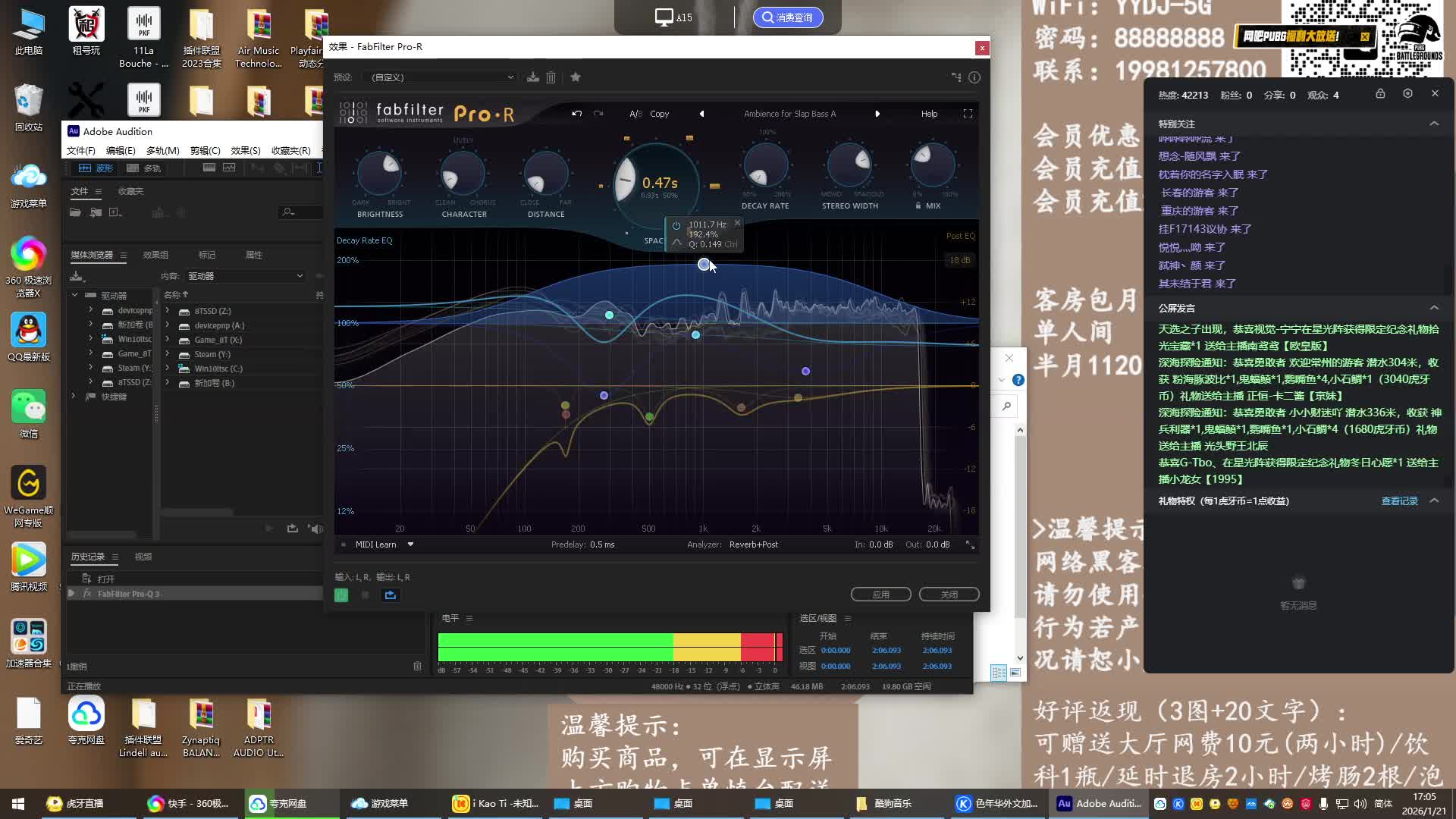Enter full screen mode in Pro-R

[x=968, y=114]
